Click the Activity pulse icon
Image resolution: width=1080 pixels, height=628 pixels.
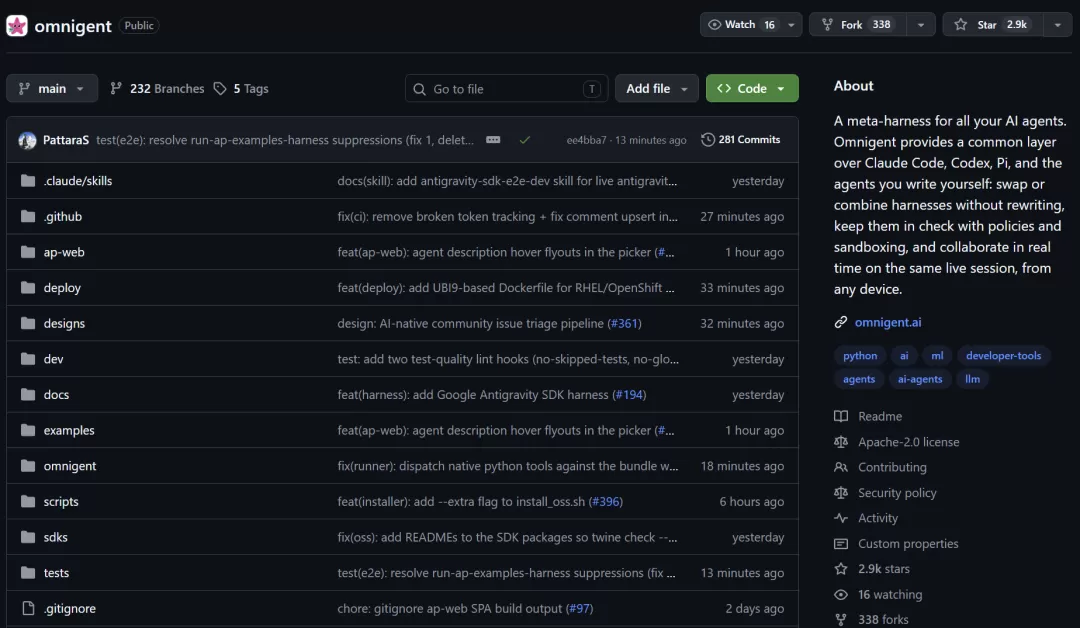pyautogui.click(x=841, y=518)
